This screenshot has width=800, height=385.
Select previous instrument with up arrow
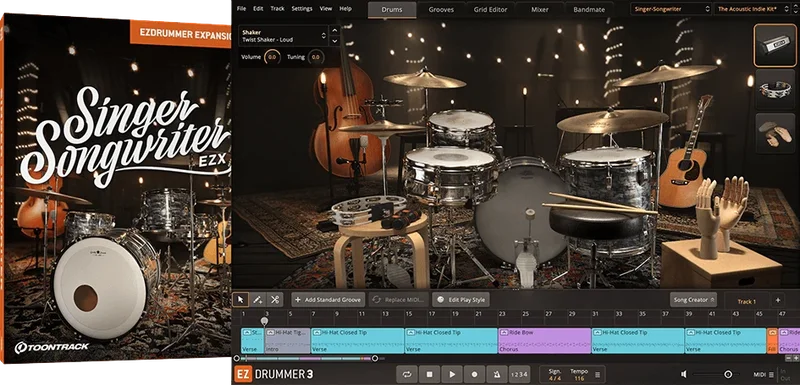coord(335,31)
